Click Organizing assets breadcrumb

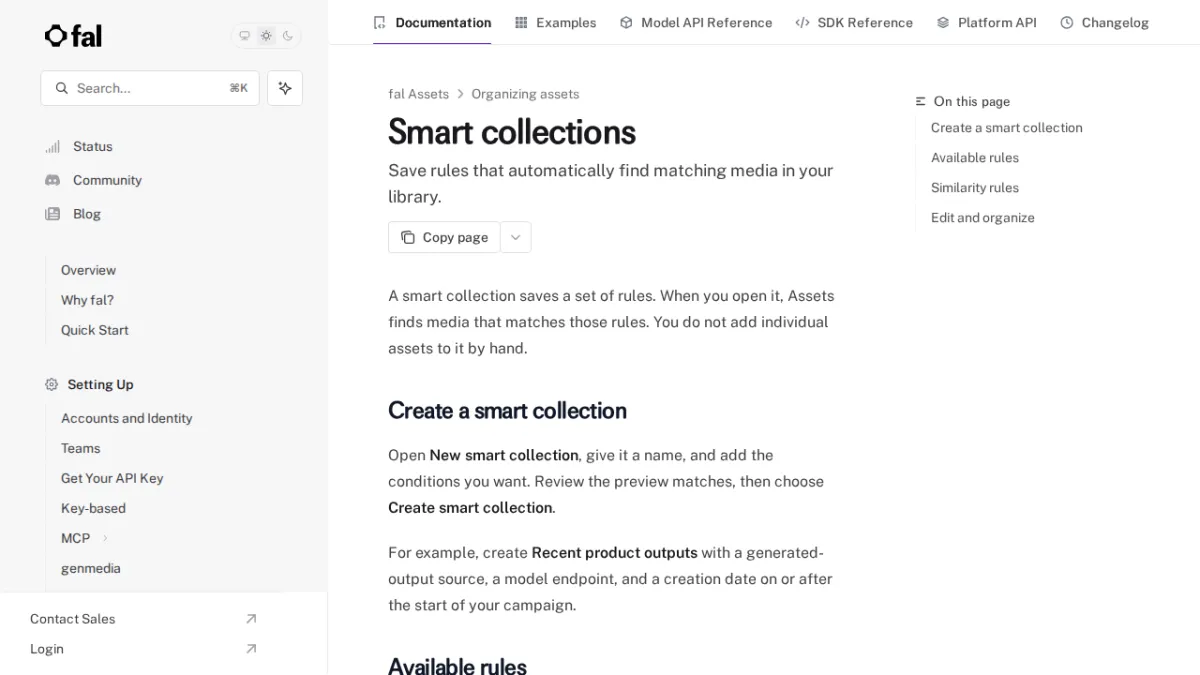(525, 94)
